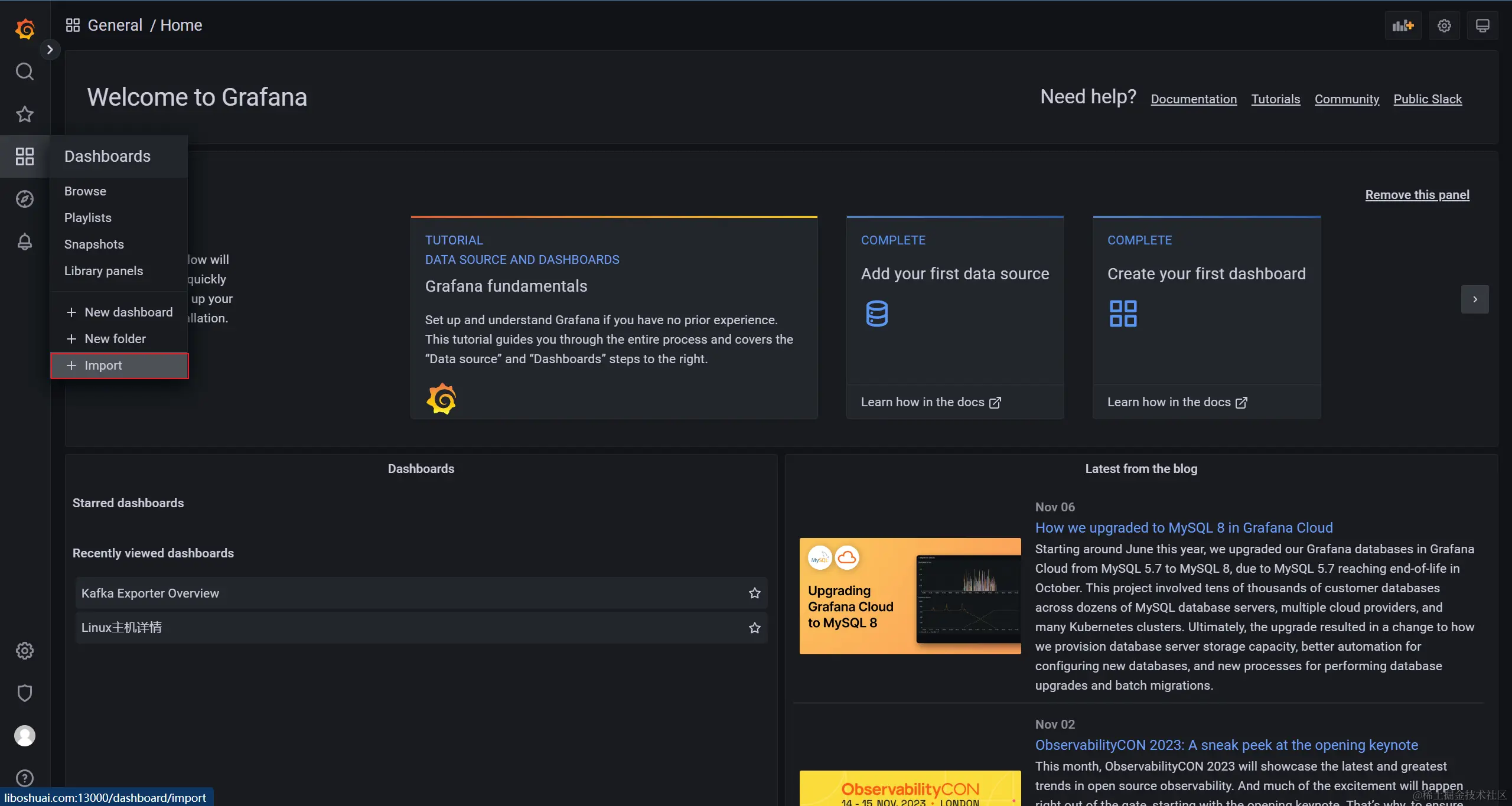The width and height of the screenshot is (1512, 806).
Task: Click the Add panel icon in top bar
Action: (x=1403, y=25)
